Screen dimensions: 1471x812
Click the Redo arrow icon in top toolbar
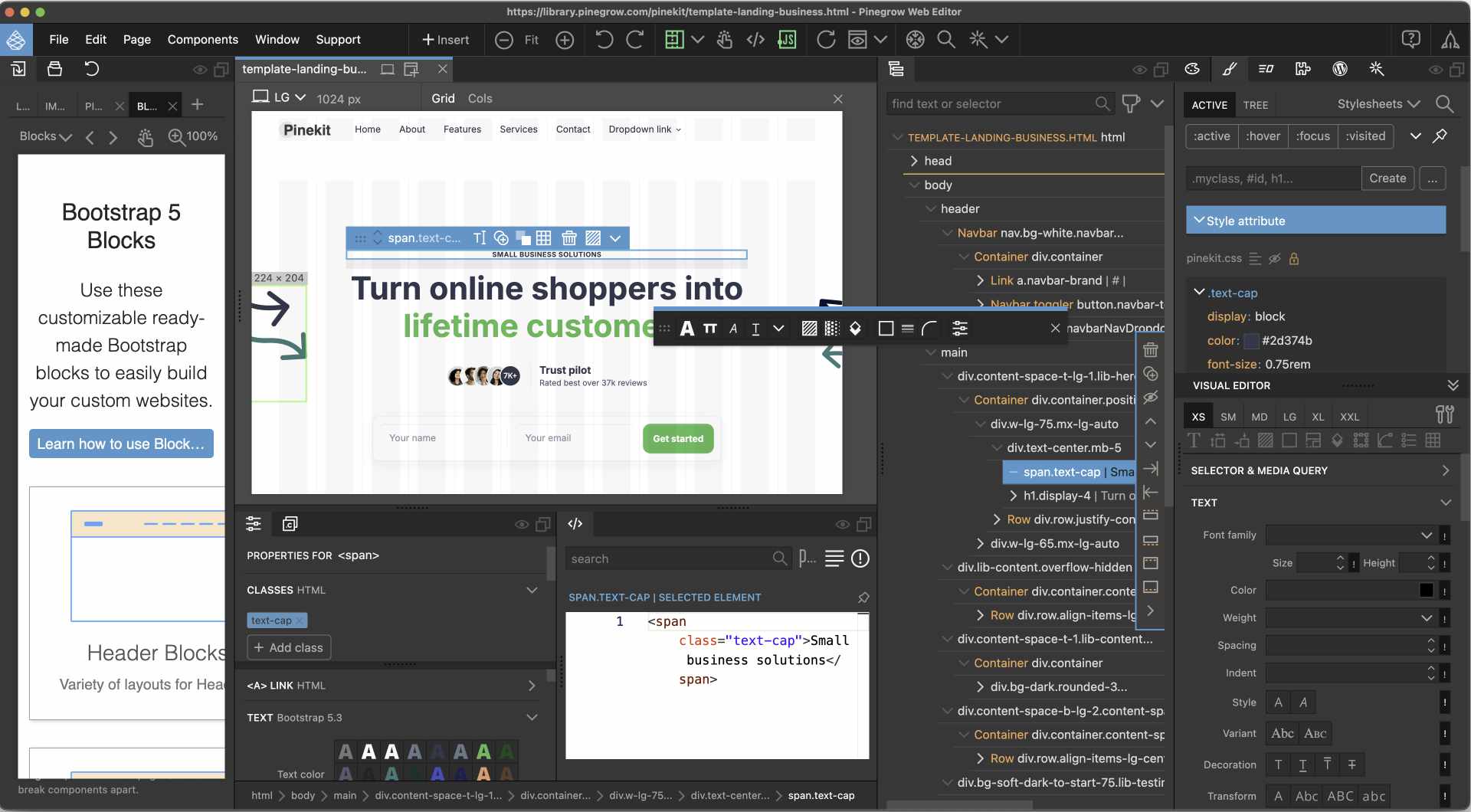(635, 40)
